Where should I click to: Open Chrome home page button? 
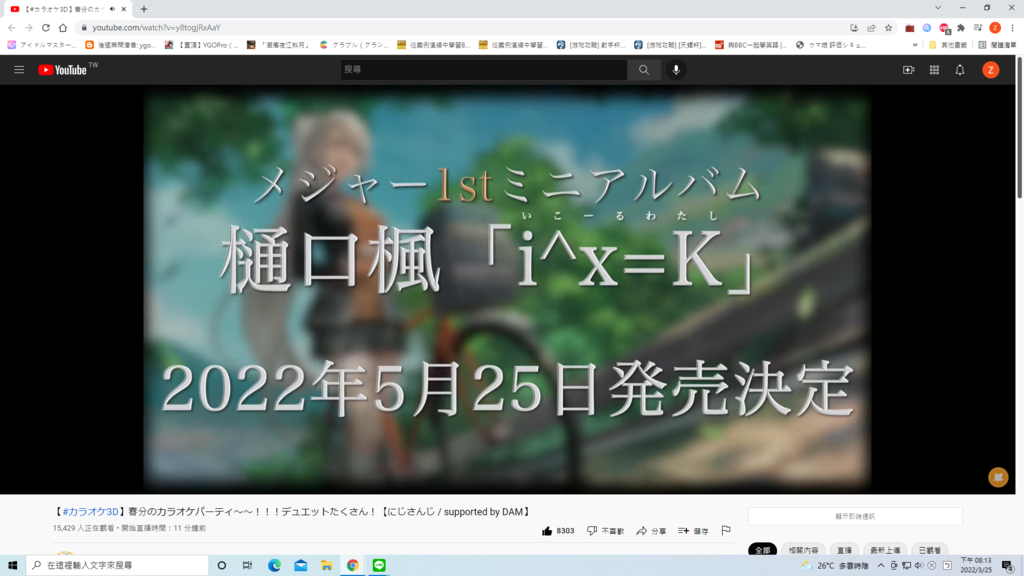[63, 27]
